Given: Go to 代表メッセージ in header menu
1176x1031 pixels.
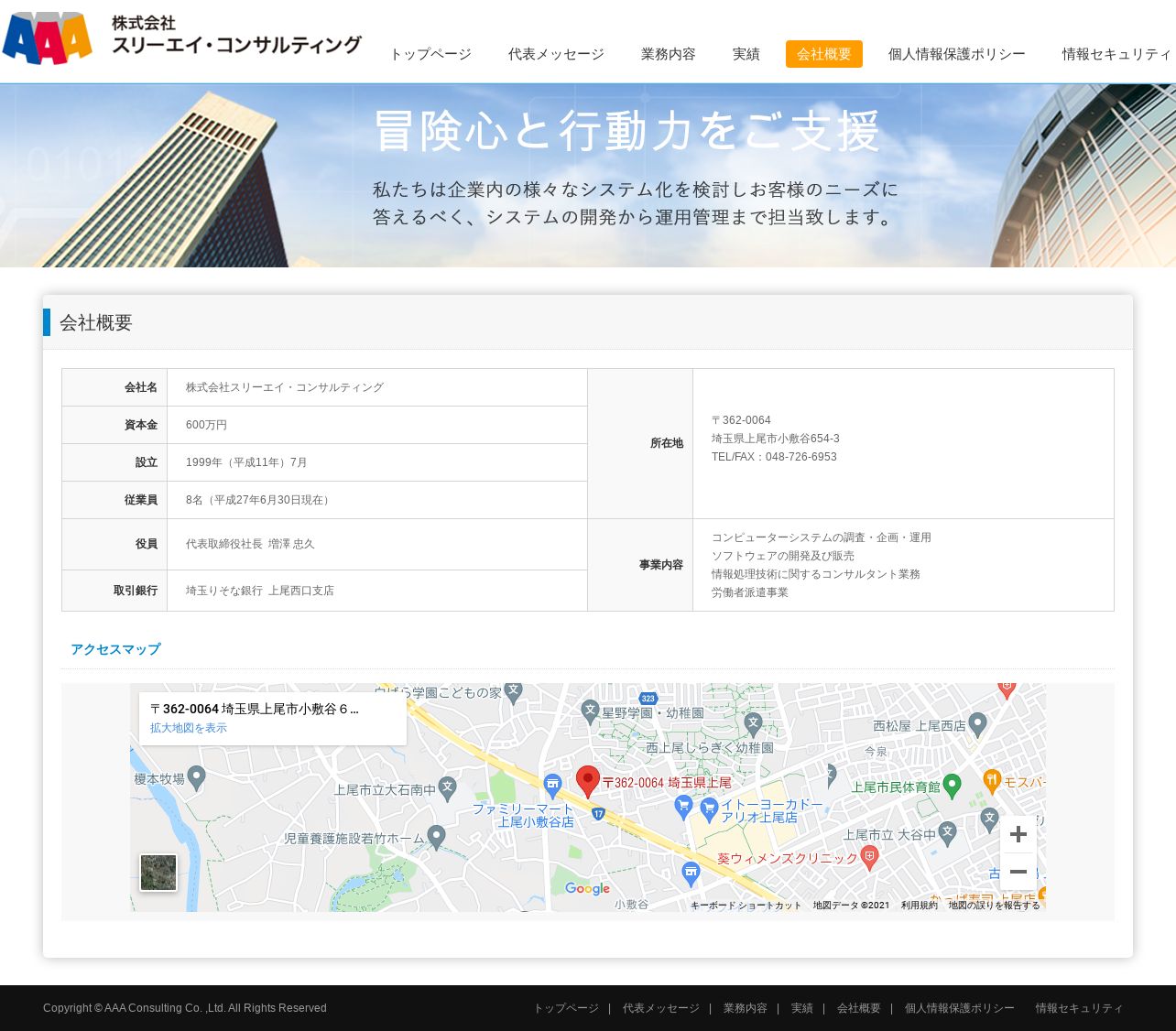Looking at the screenshot, I should coord(556,54).
